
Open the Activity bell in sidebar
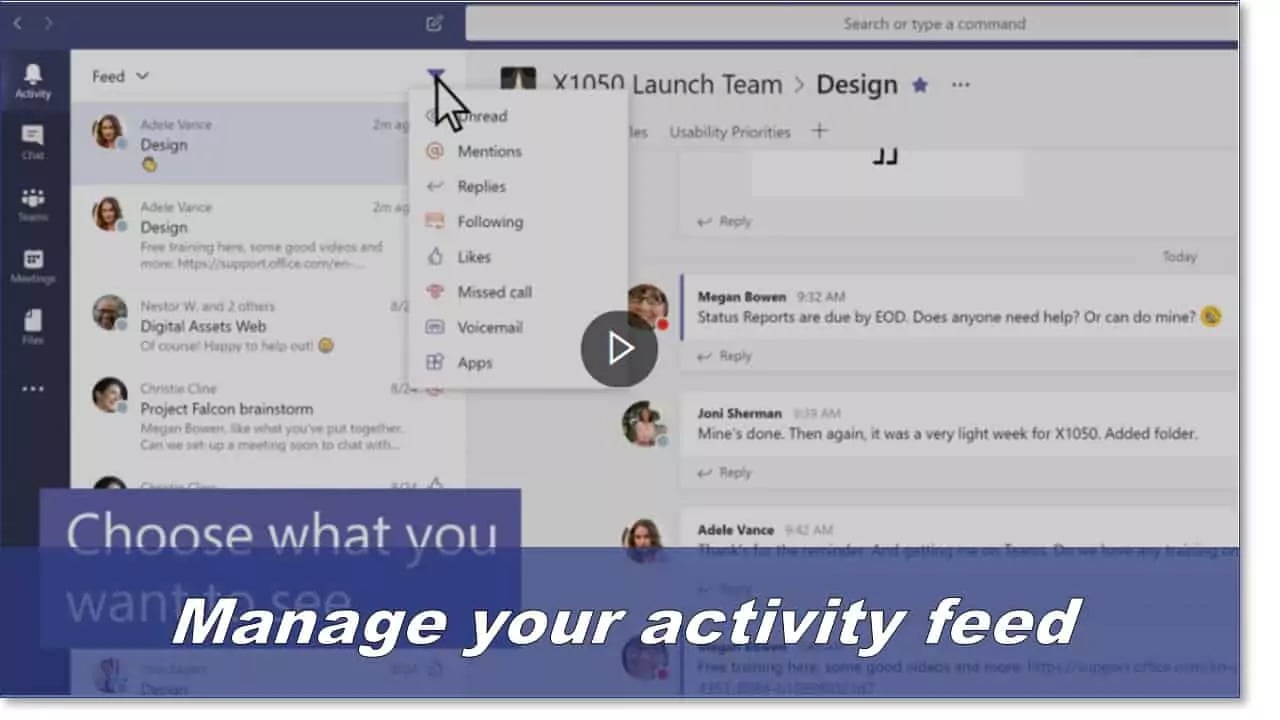pos(33,80)
